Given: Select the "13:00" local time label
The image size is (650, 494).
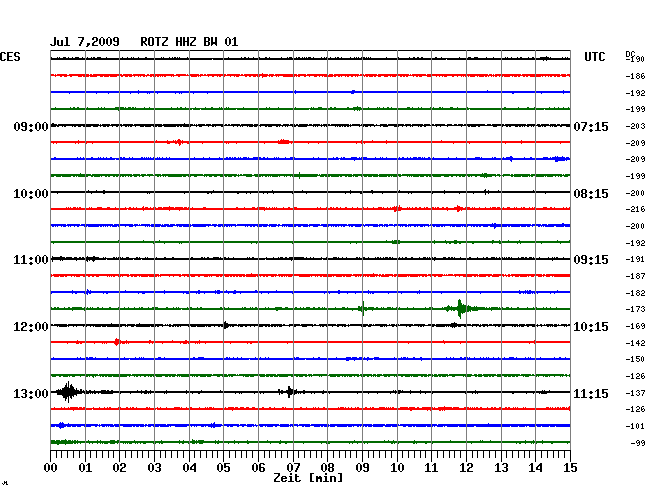Looking at the screenshot, I should 31,393.
